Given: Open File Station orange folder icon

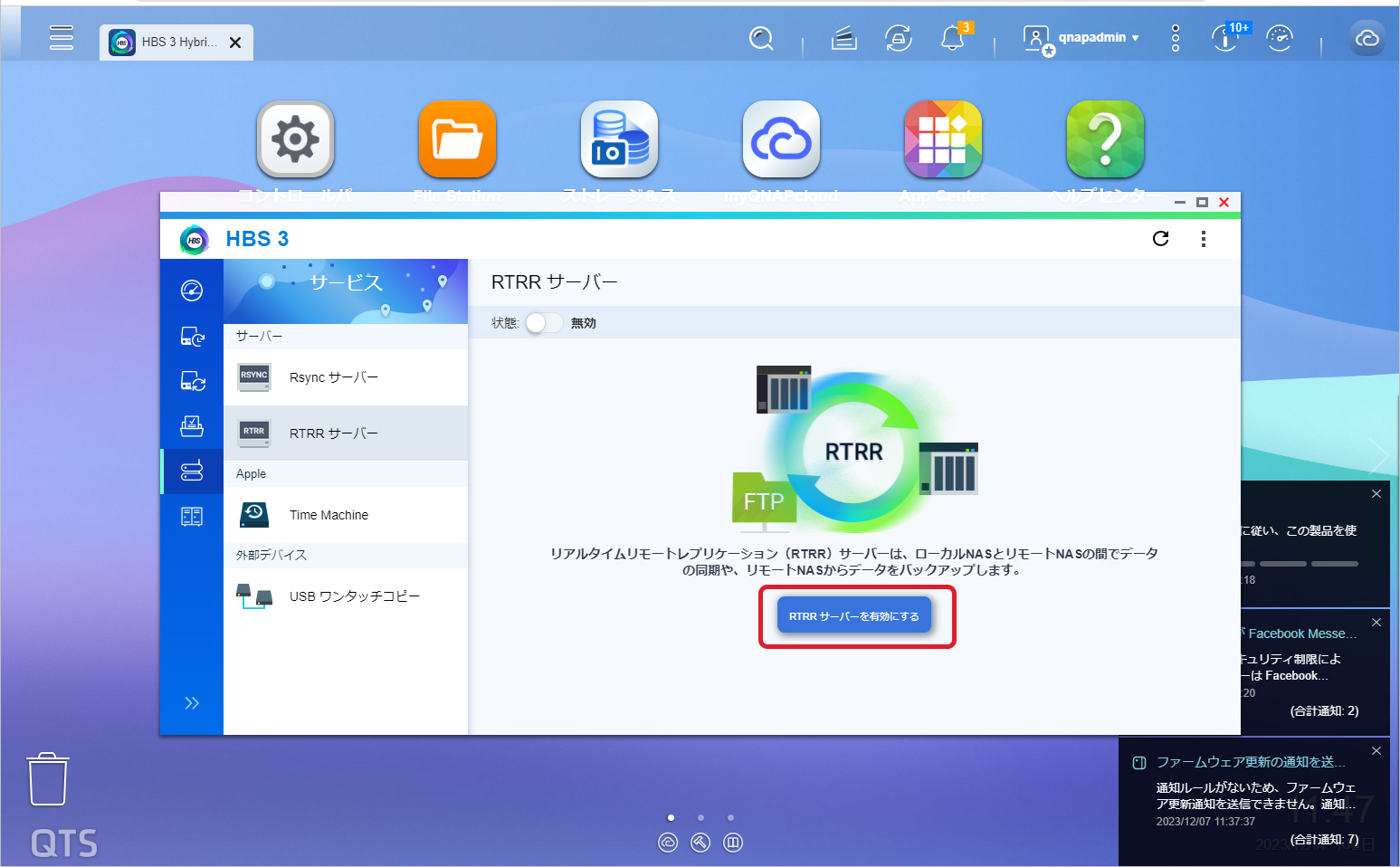Looking at the screenshot, I should point(458,139).
